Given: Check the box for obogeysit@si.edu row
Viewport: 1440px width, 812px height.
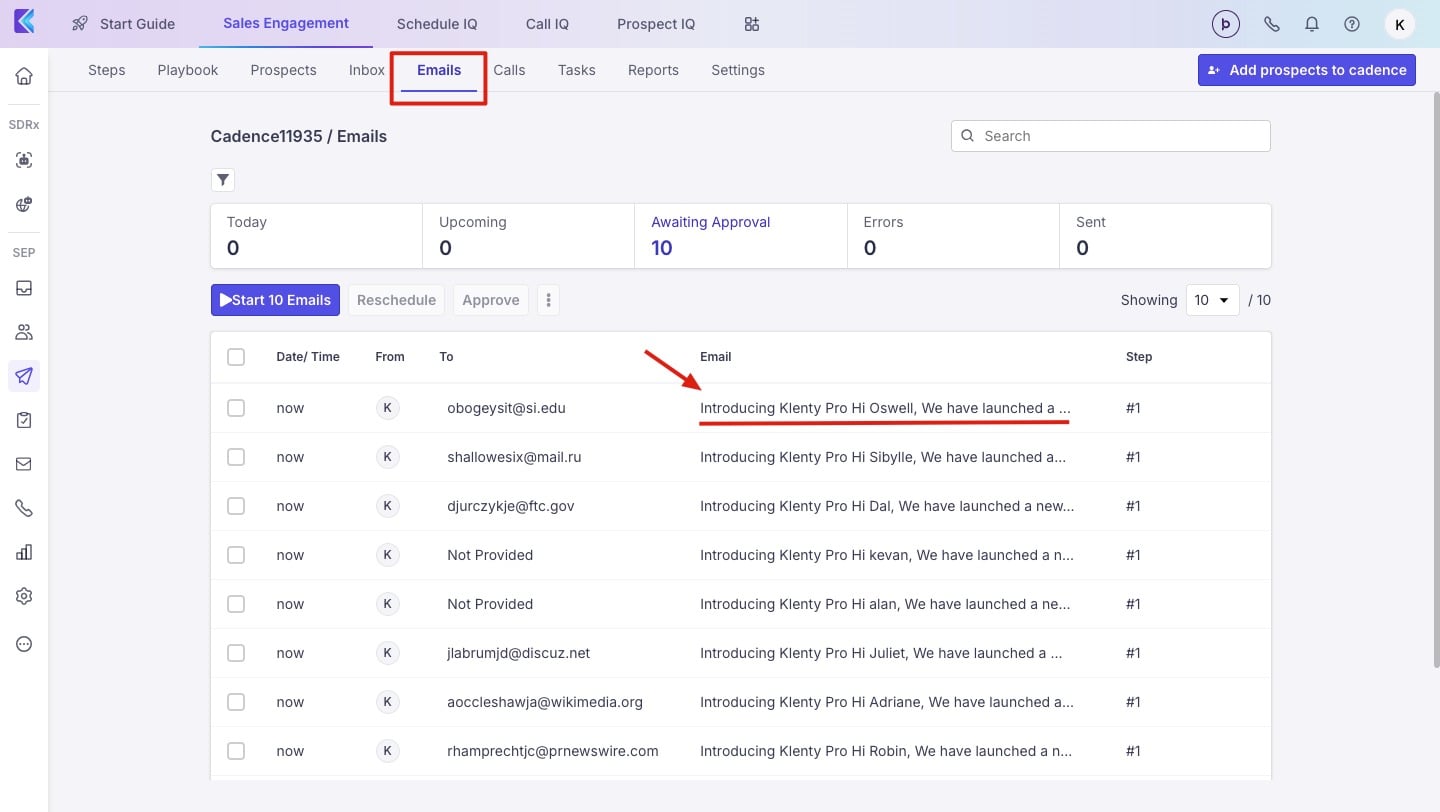Looking at the screenshot, I should pos(236,408).
